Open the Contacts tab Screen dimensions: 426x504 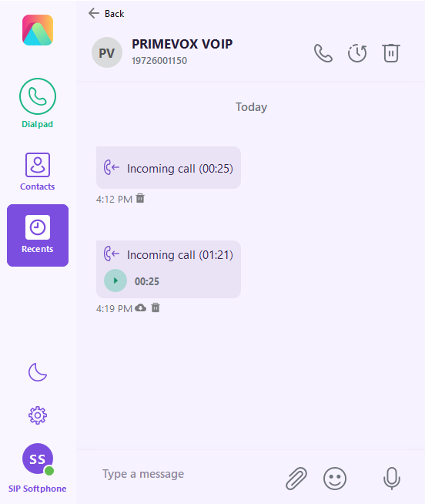37,172
